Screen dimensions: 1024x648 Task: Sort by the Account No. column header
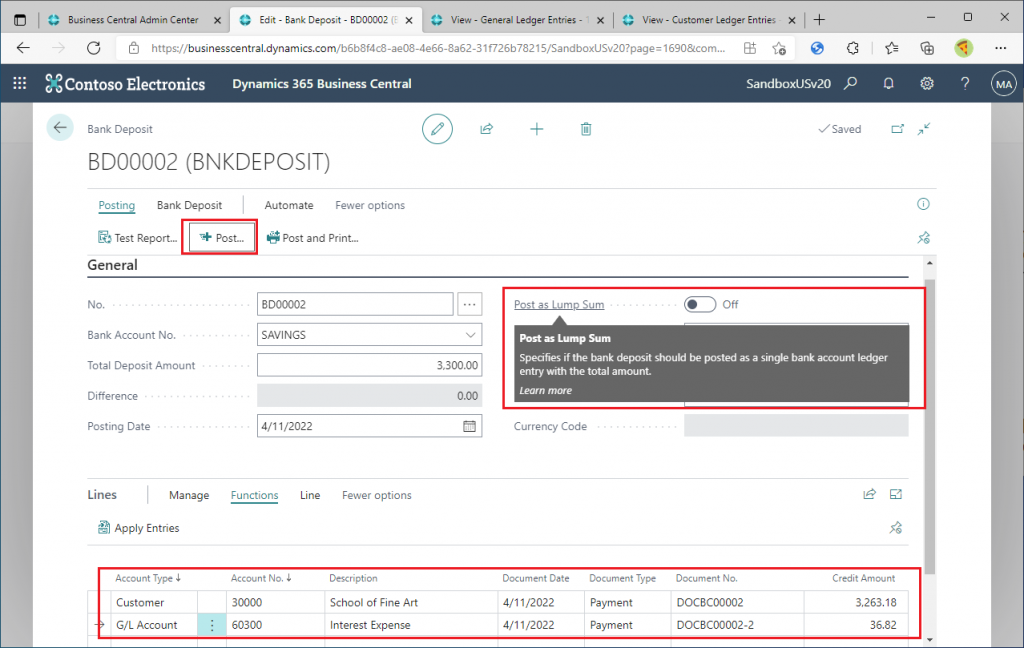point(261,578)
